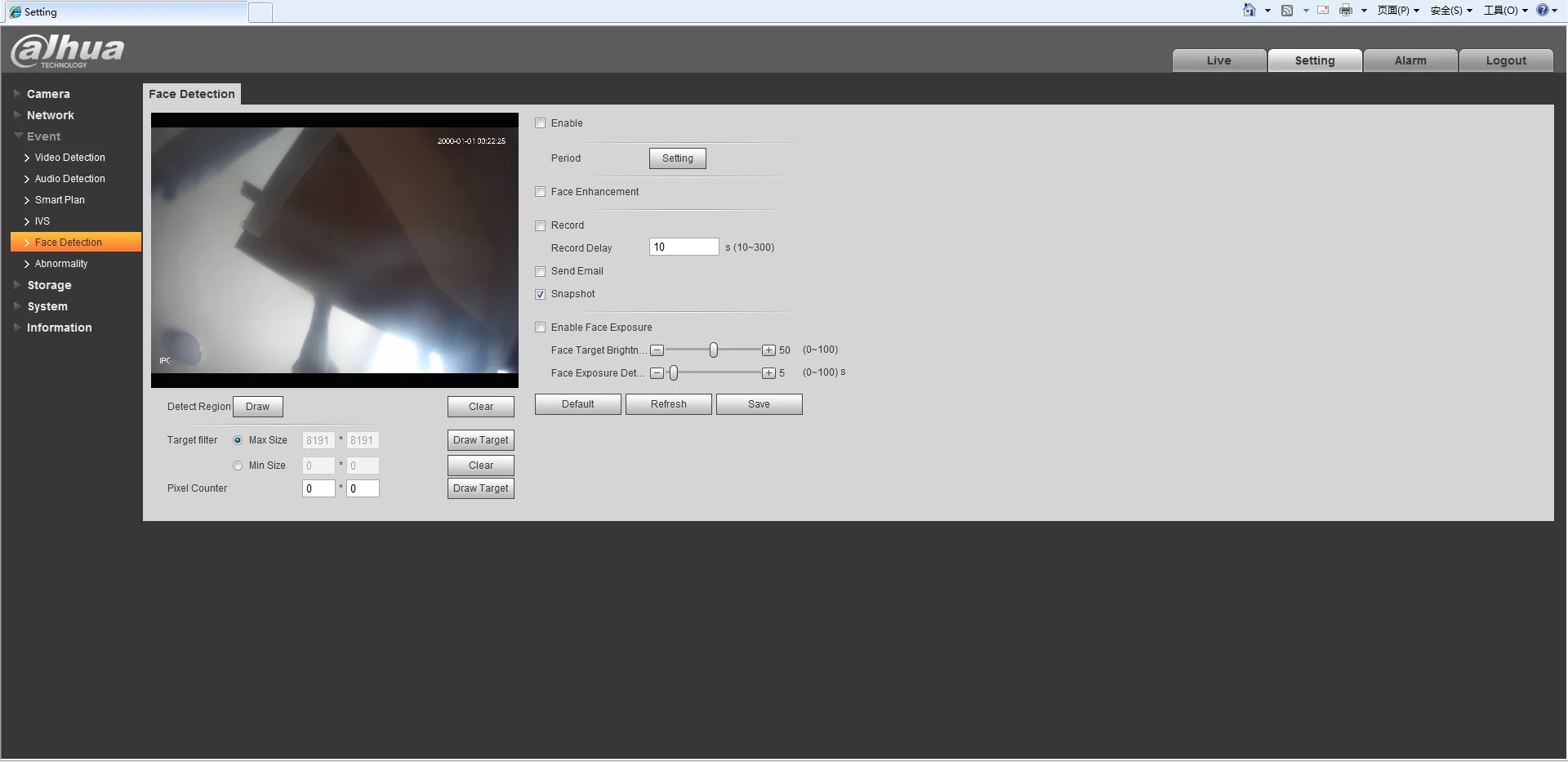The height and width of the screenshot is (762, 1568).
Task: Click the read mail envelope icon
Action: [1323, 11]
